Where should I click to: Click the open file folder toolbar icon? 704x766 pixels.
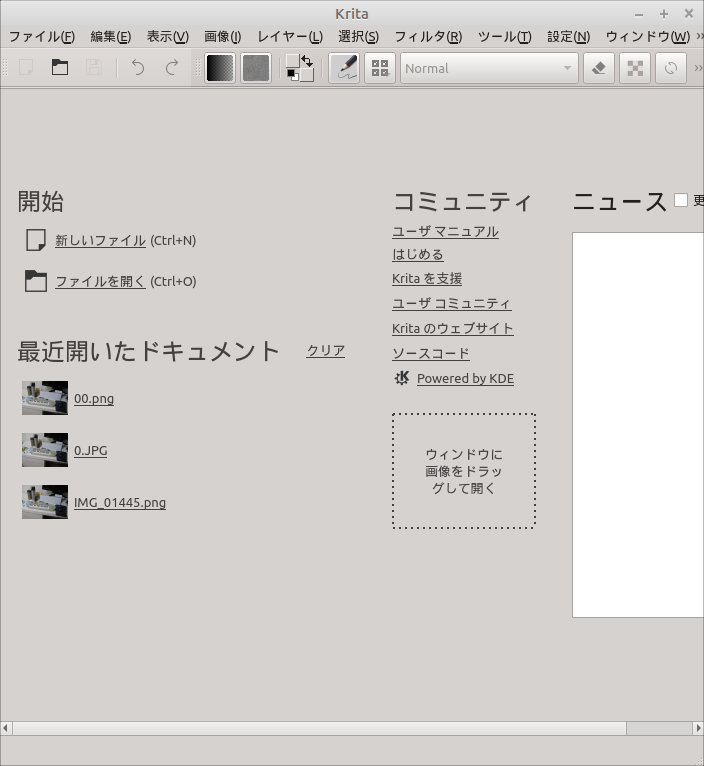point(60,67)
